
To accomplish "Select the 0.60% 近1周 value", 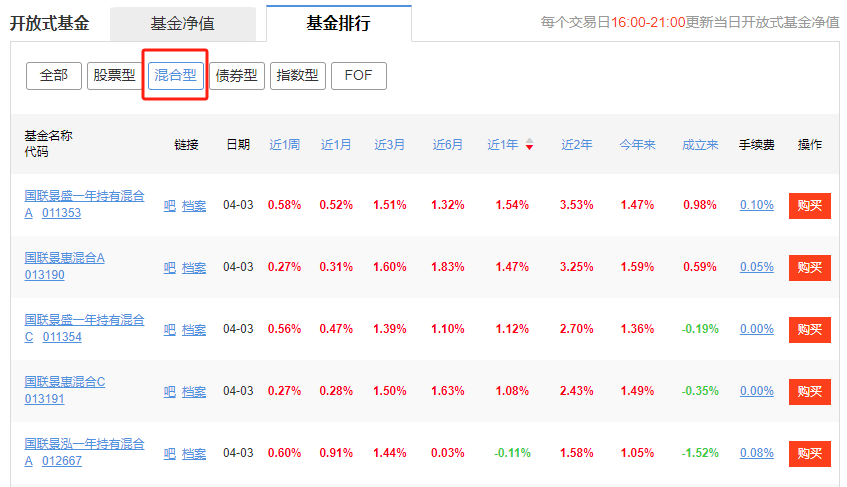I will pos(284,454).
